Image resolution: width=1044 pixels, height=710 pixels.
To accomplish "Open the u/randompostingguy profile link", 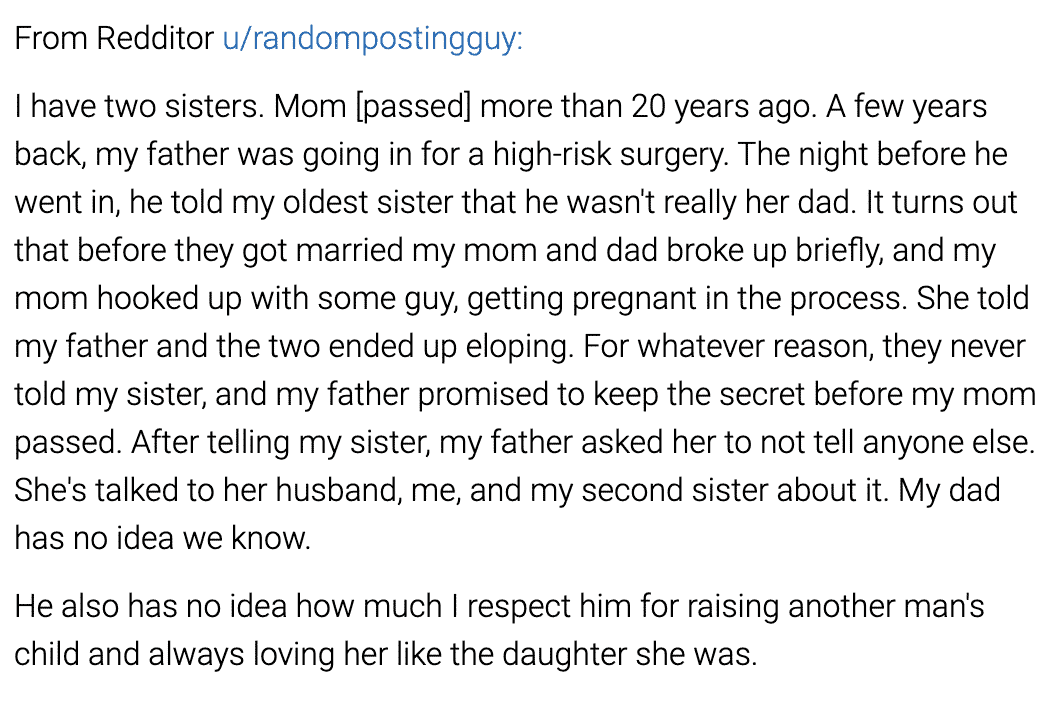I will 372,39.
